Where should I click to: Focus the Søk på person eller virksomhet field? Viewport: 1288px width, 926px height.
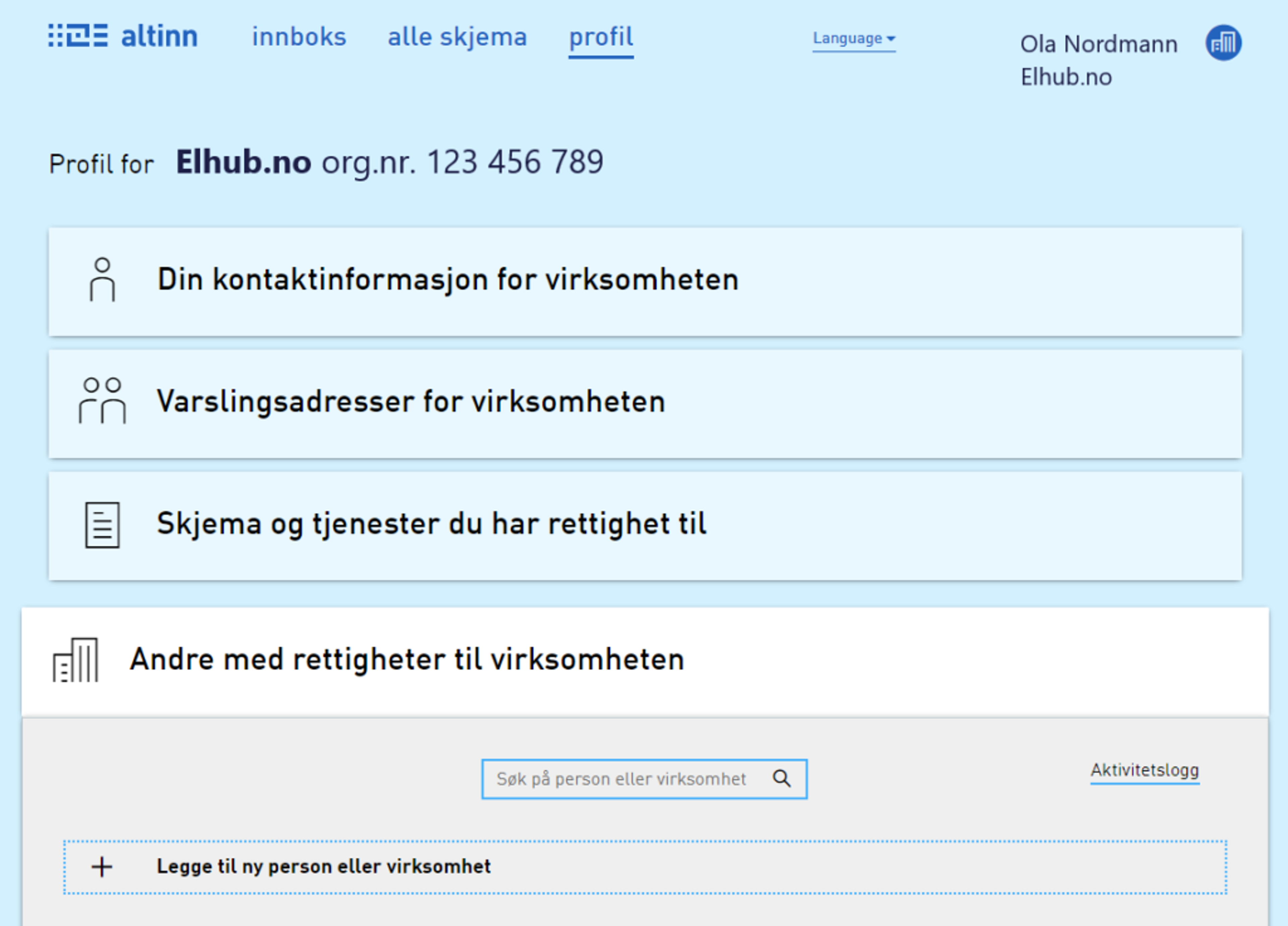[x=621, y=779]
